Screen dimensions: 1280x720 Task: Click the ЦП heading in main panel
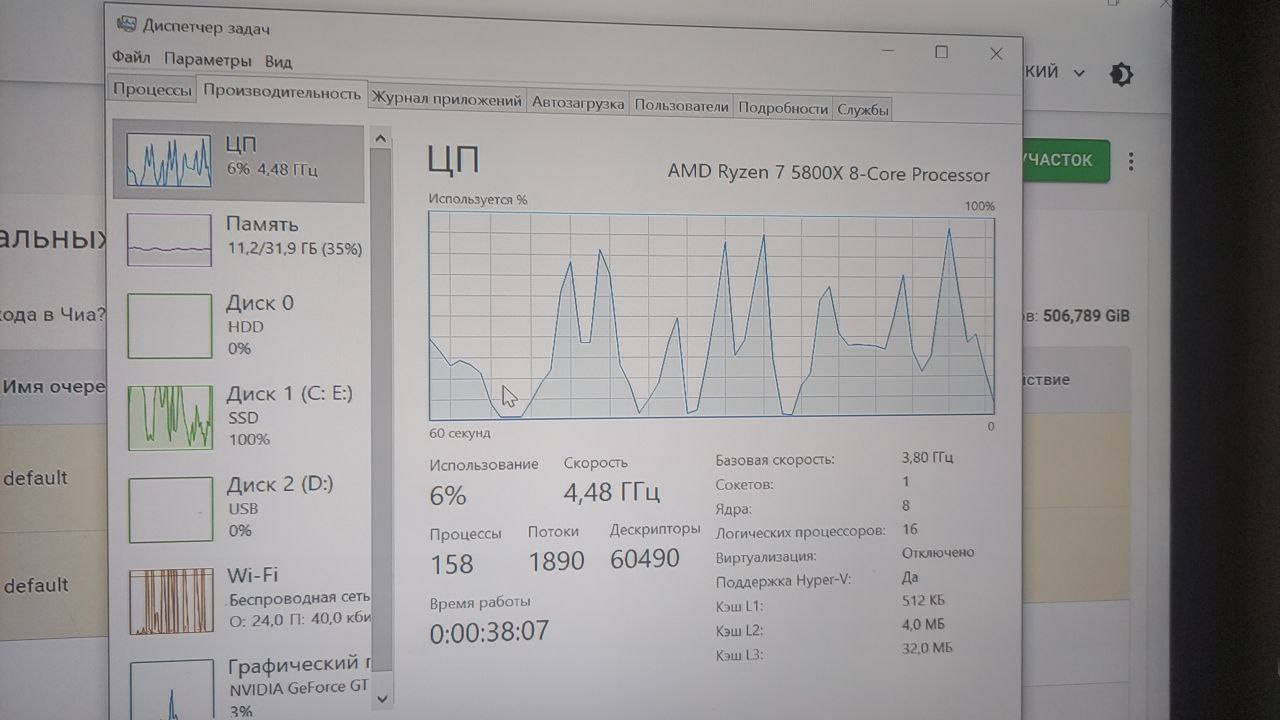point(453,159)
